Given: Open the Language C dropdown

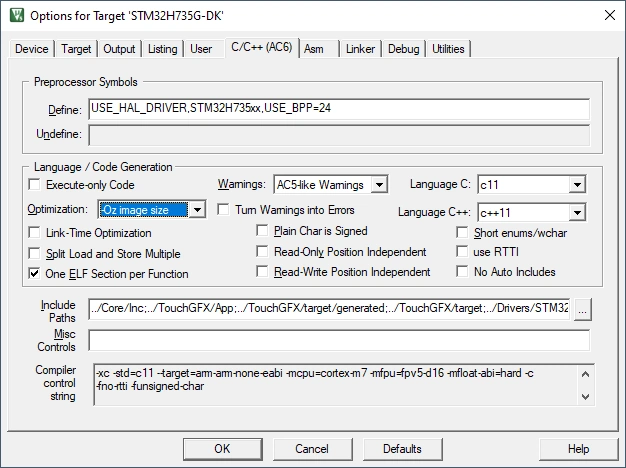Looking at the screenshot, I should click(576, 185).
